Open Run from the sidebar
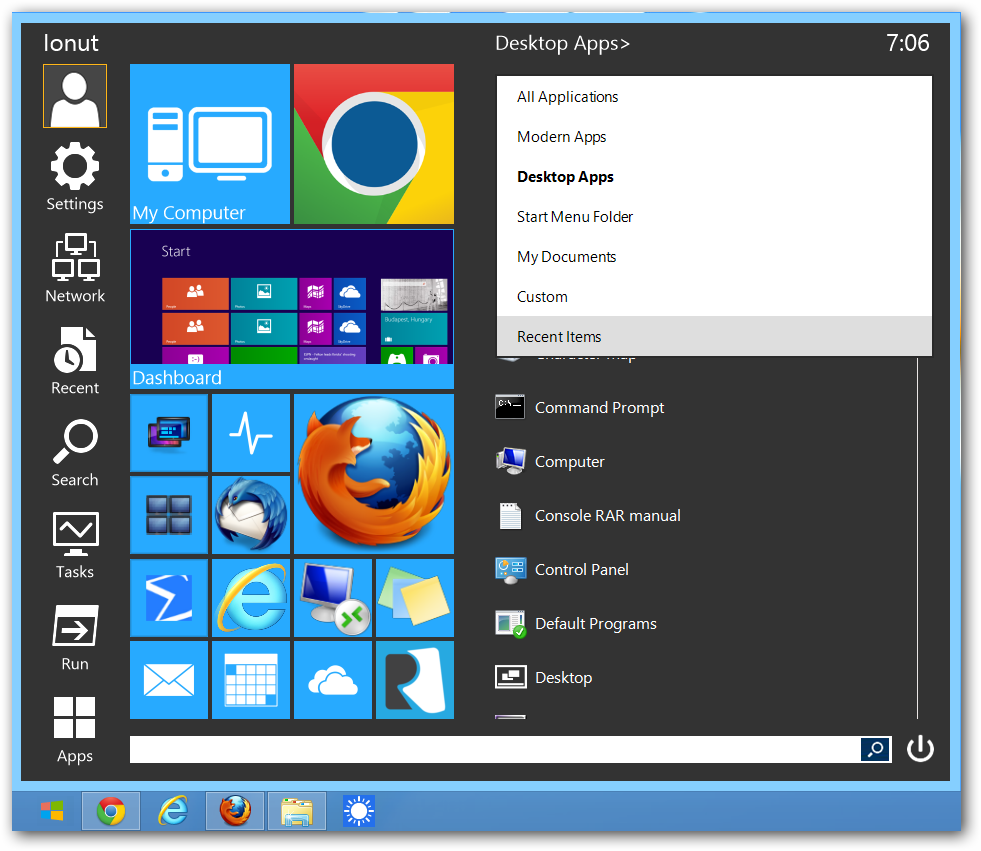Image resolution: width=981 pixels, height=851 pixels. [x=75, y=638]
